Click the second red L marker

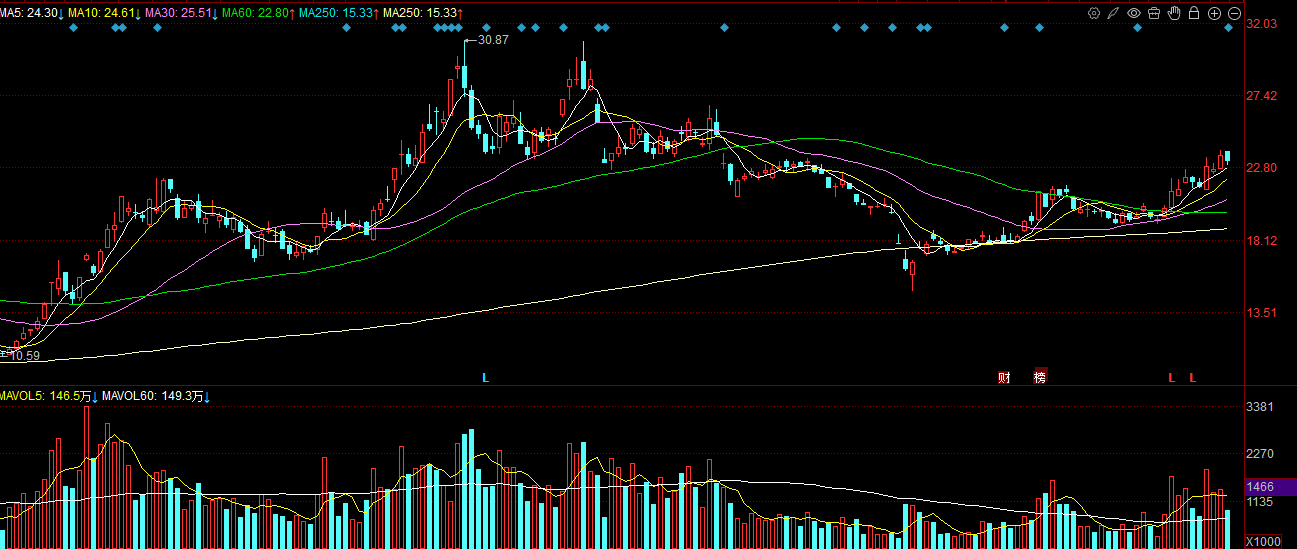click(x=1192, y=377)
